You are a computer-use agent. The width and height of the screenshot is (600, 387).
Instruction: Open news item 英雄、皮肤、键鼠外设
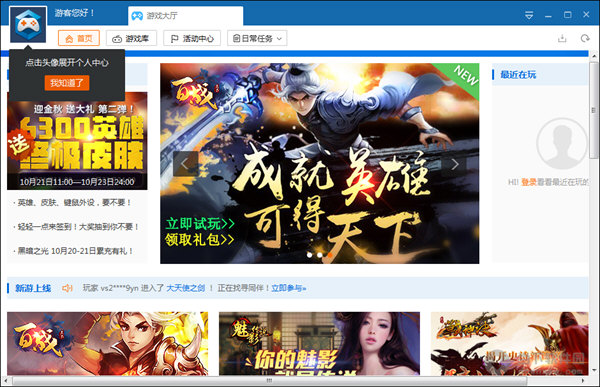(x=73, y=202)
